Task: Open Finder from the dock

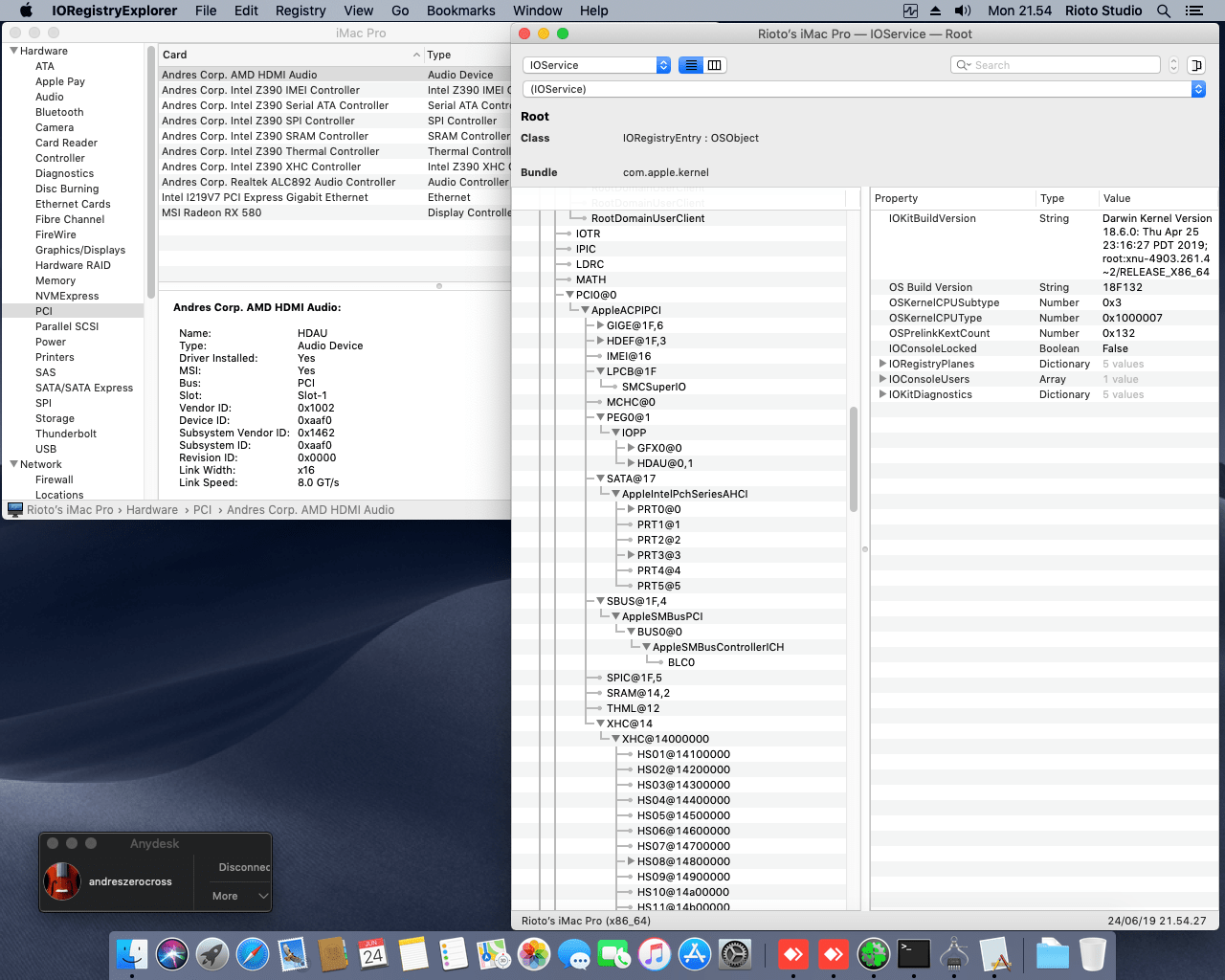Action: [x=132, y=954]
